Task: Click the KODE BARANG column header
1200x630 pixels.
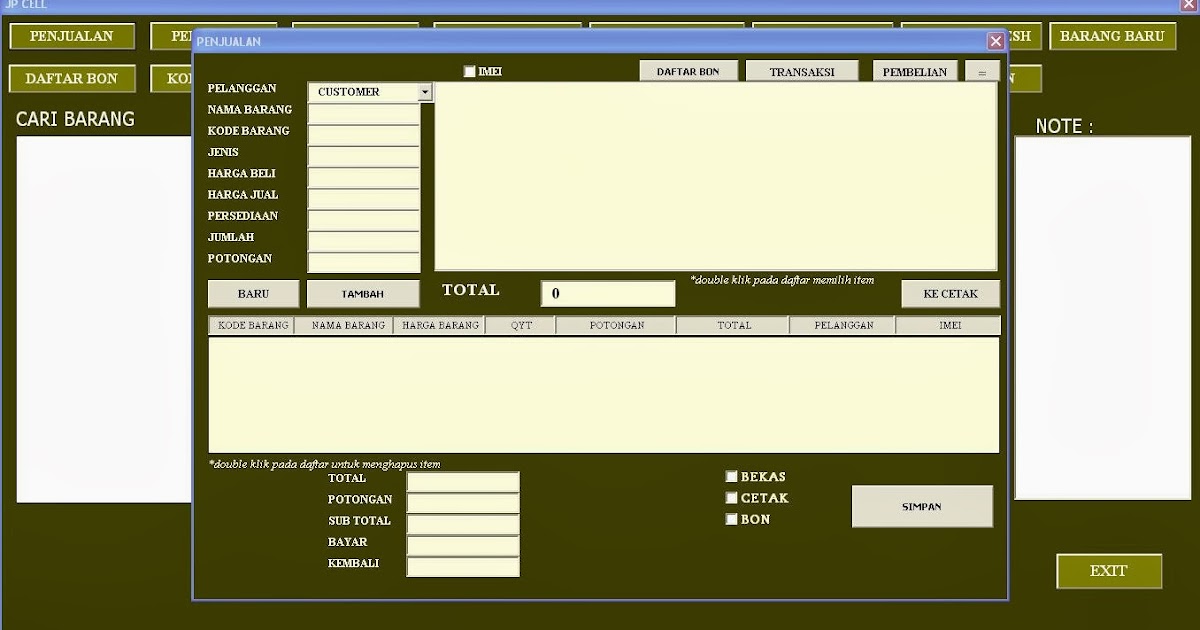Action: [x=249, y=324]
